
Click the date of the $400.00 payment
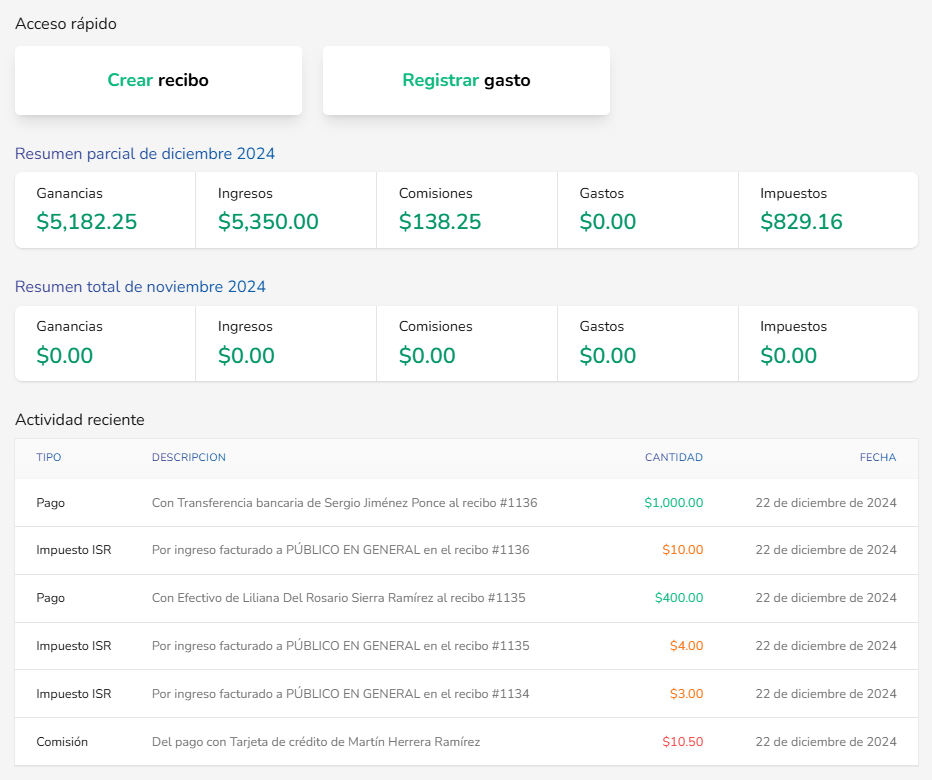(x=826, y=598)
